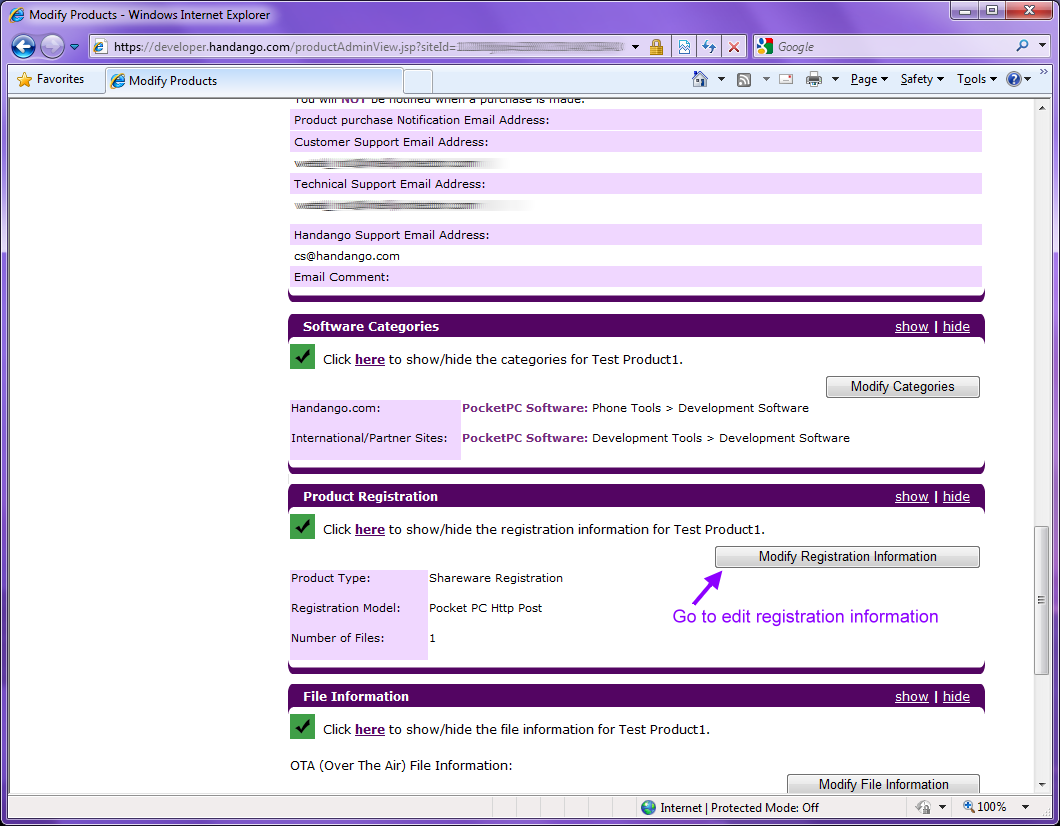Go back with the browser Back button
Screen dimensions: 1060x826
click(24, 47)
